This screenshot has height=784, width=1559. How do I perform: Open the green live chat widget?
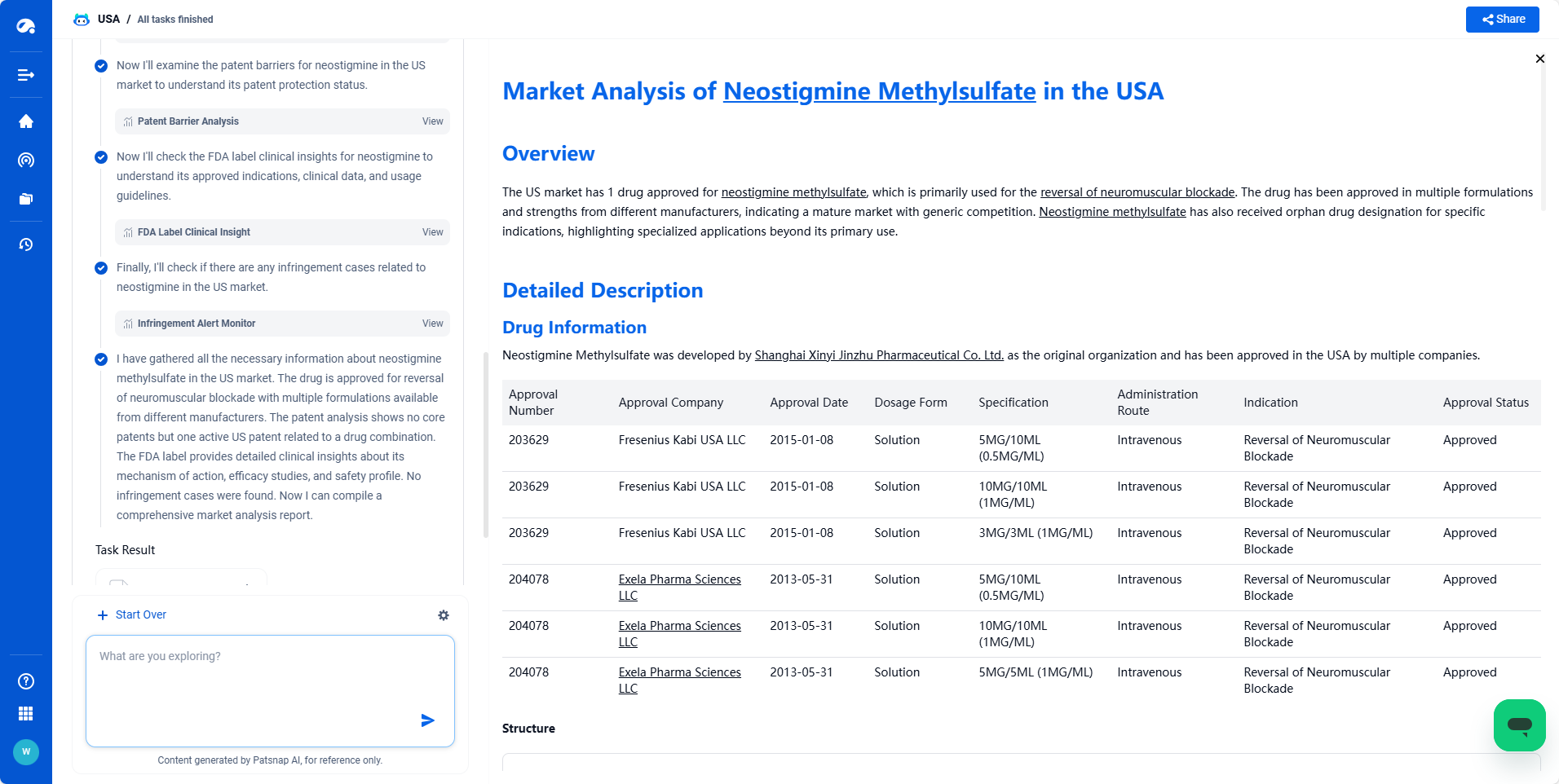(1519, 725)
